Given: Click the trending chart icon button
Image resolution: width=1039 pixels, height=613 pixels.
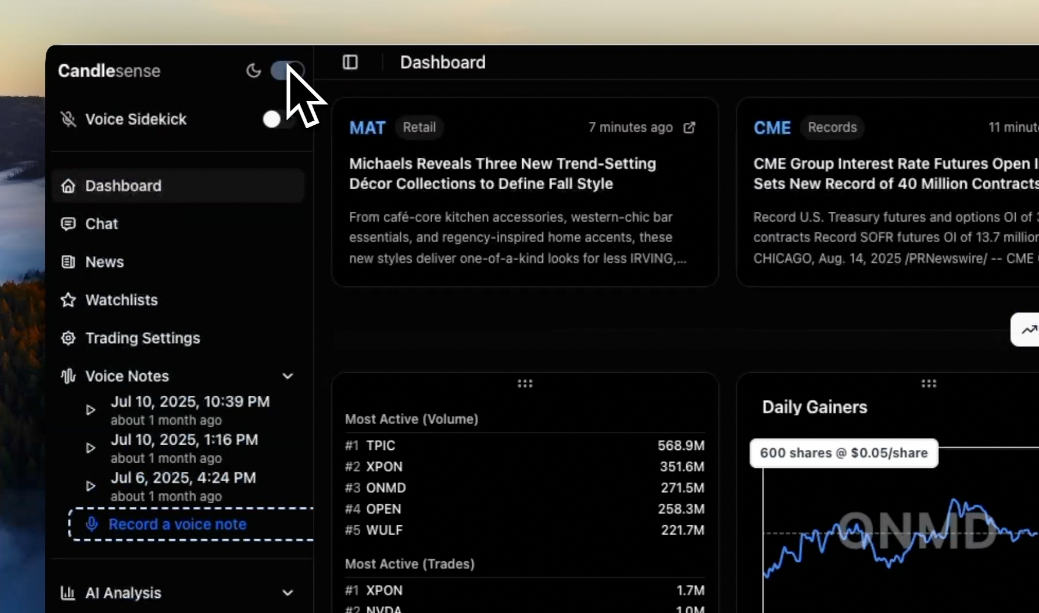Looking at the screenshot, I should 1028,330.
